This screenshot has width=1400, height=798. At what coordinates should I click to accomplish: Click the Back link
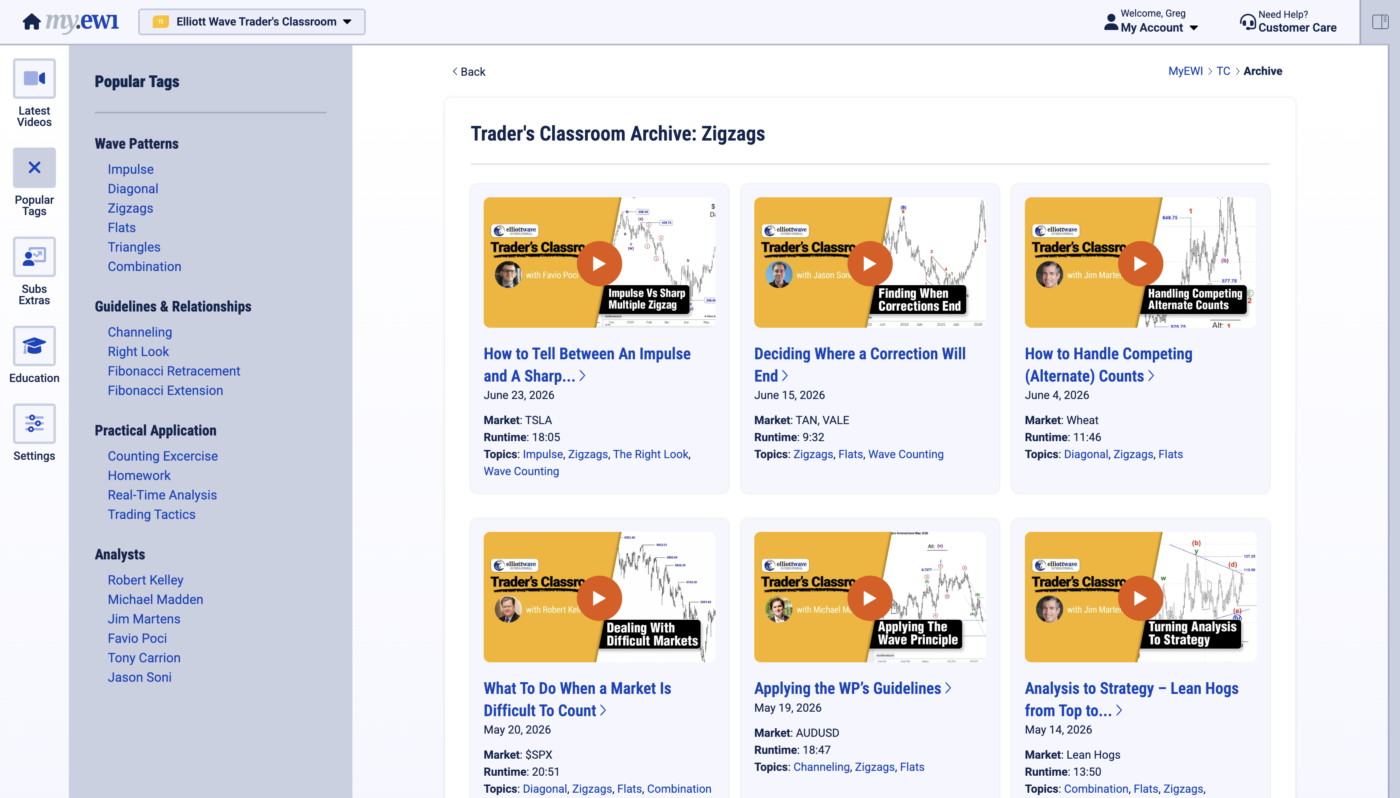pos(468,72)
